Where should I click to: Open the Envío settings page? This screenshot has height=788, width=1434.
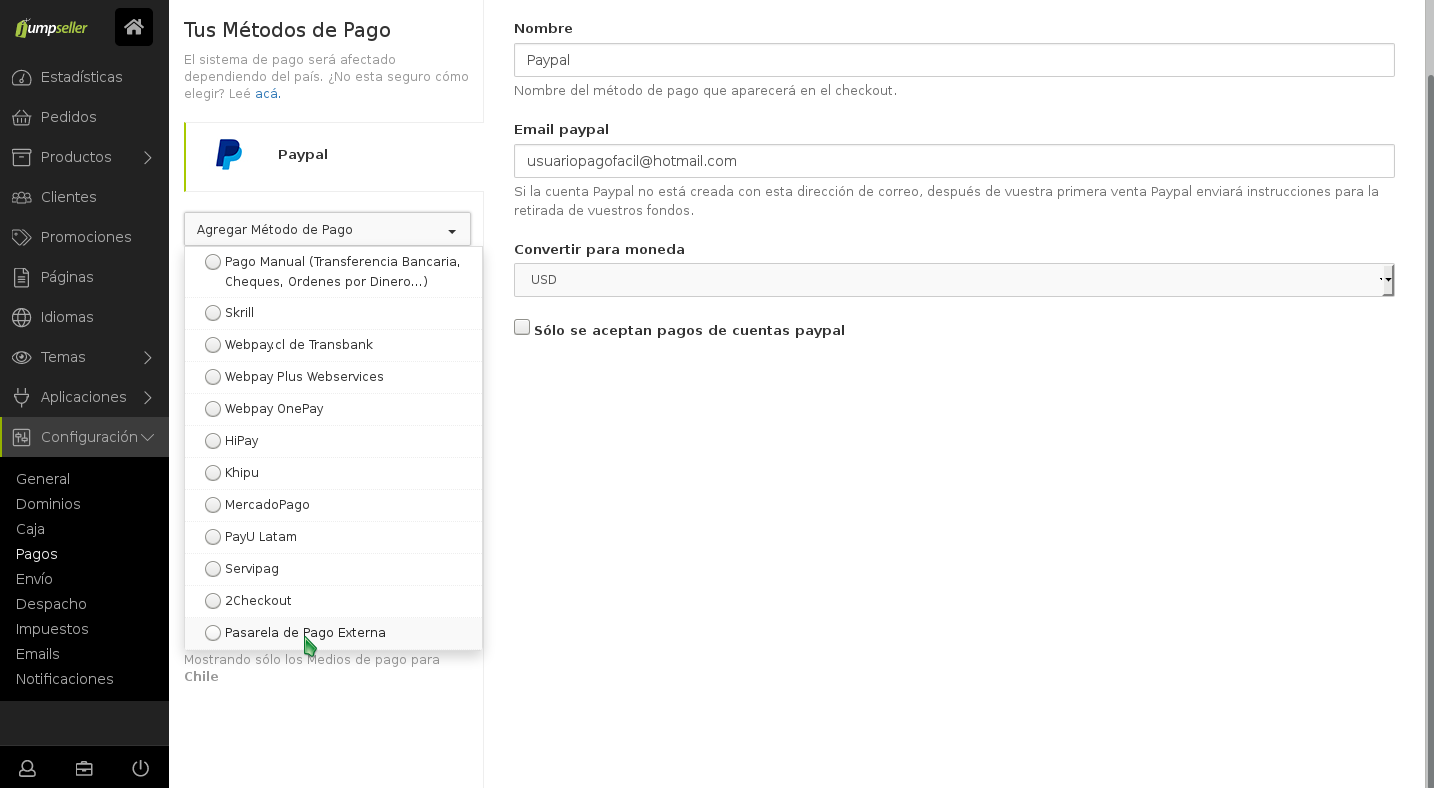(x=34, y=579)
